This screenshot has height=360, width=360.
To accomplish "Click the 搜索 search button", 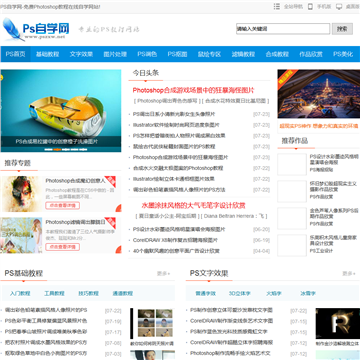I will pyautogui.click(x=342, y=29).
